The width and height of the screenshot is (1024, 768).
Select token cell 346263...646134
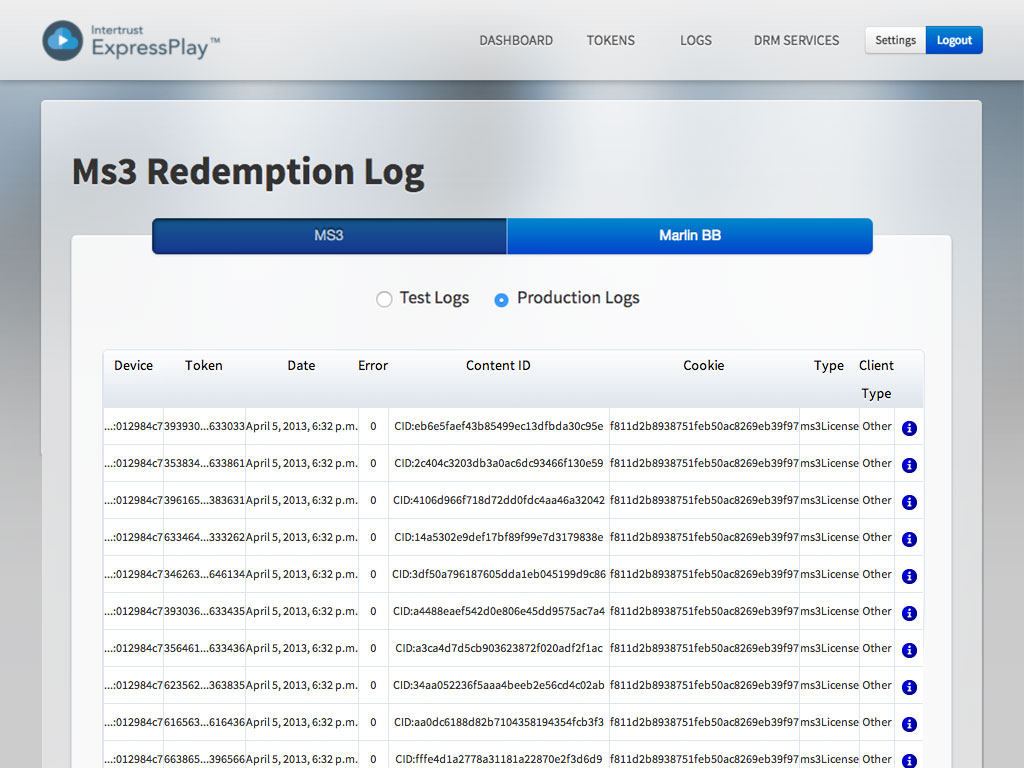pos(204,574)
